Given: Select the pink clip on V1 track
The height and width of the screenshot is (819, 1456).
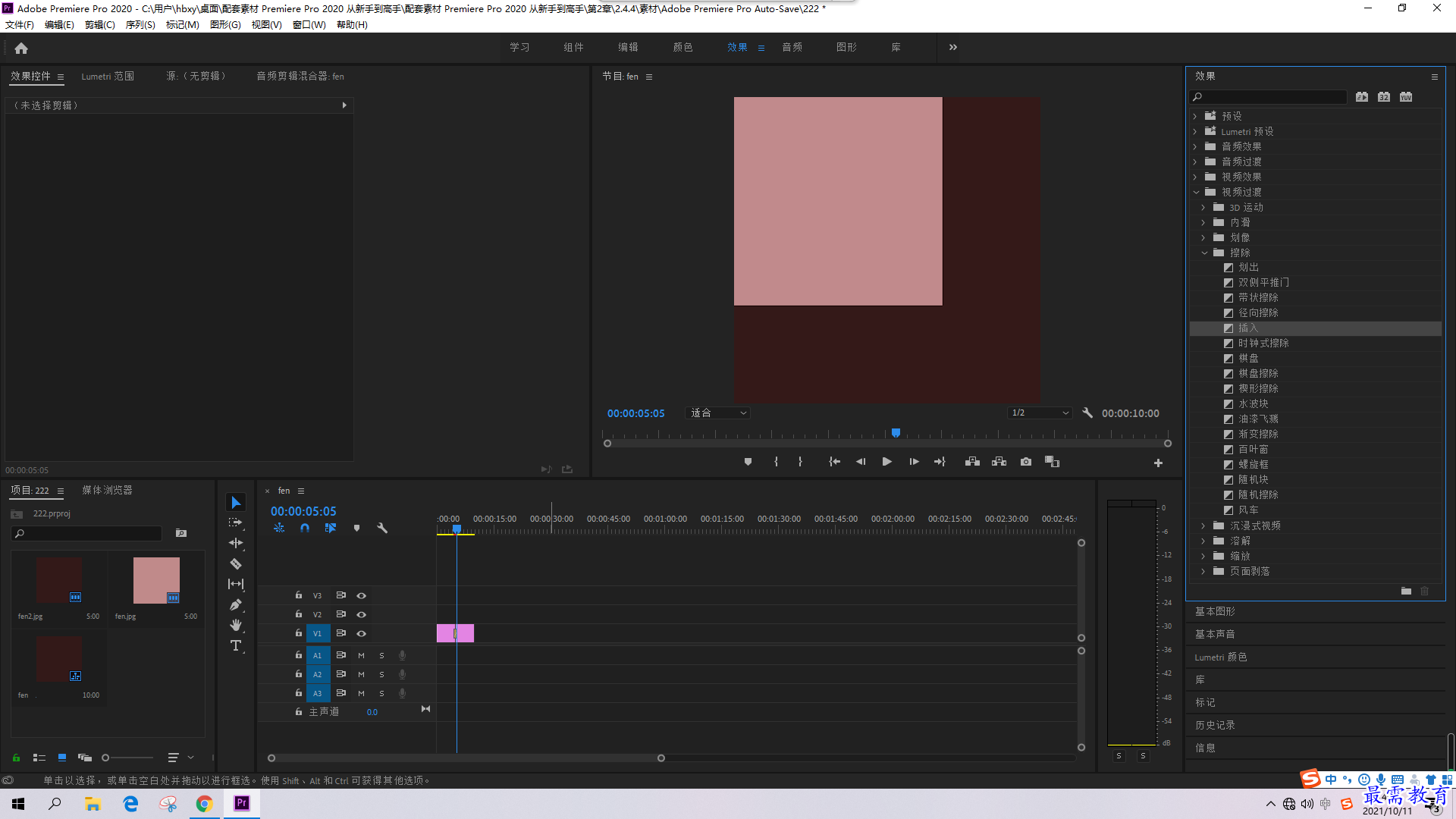Looking at the screenshot, I should click(455, 633).
